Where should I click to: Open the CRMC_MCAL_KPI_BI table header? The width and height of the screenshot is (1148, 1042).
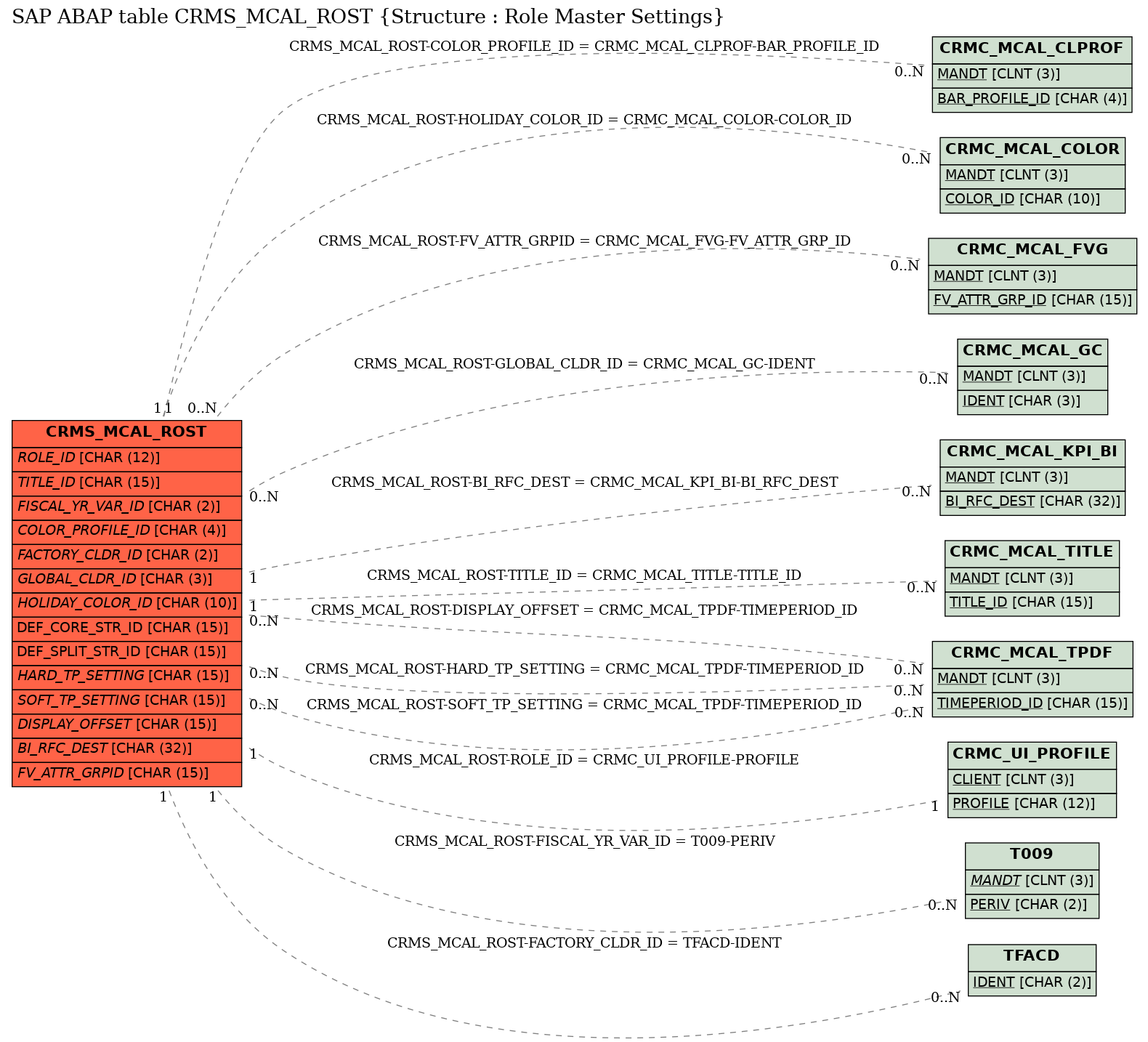[1032, 453]
